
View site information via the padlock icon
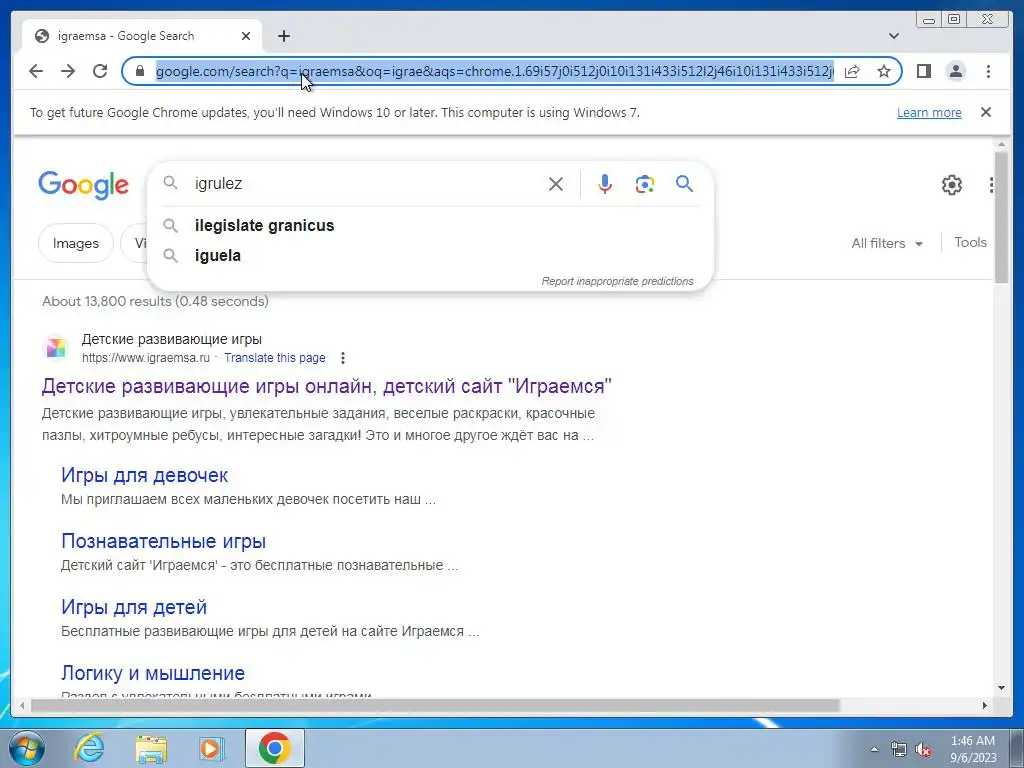(139, 71)
